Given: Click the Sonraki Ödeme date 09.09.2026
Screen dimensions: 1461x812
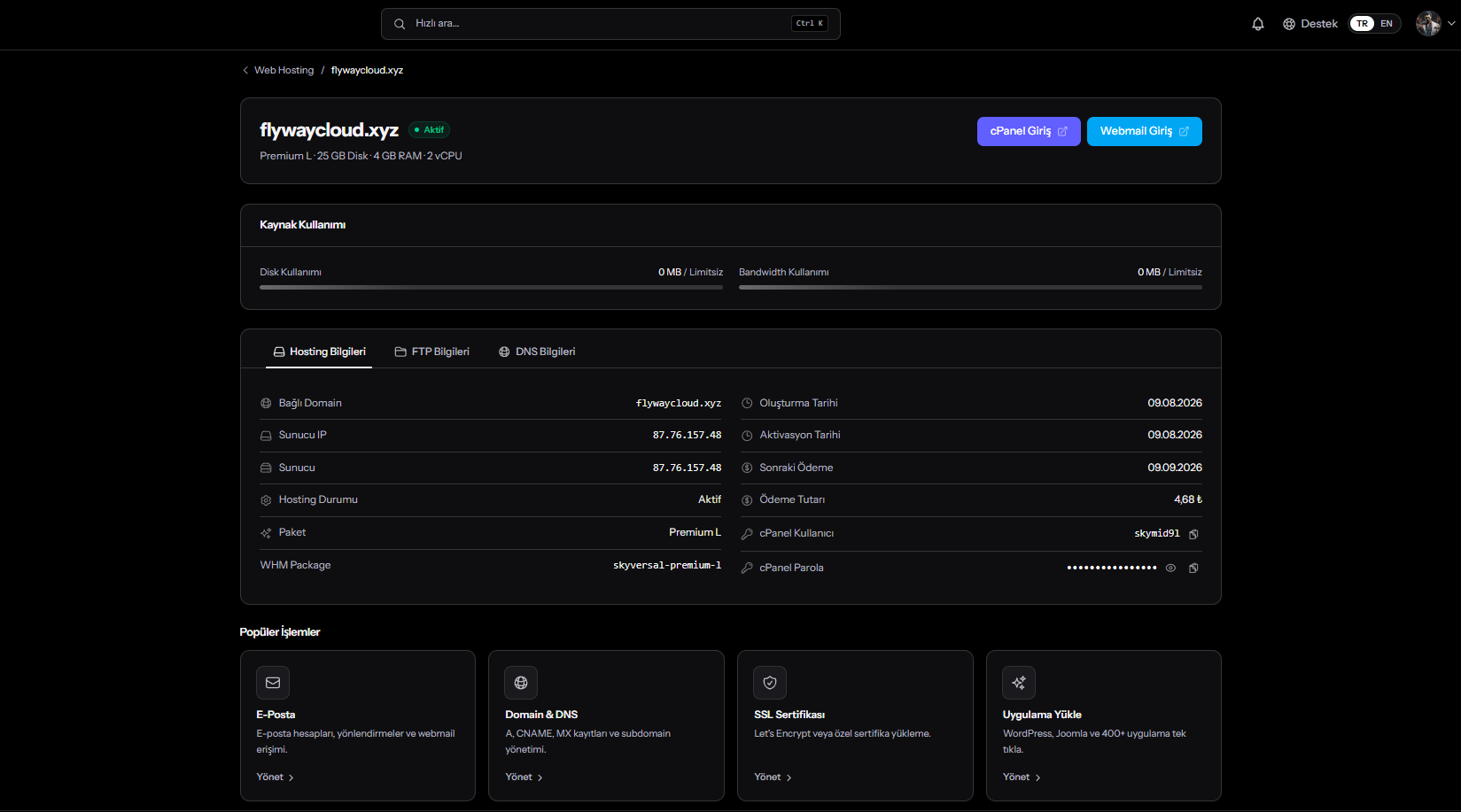Looking at the screenshot, I should (x=1175, y=468).
